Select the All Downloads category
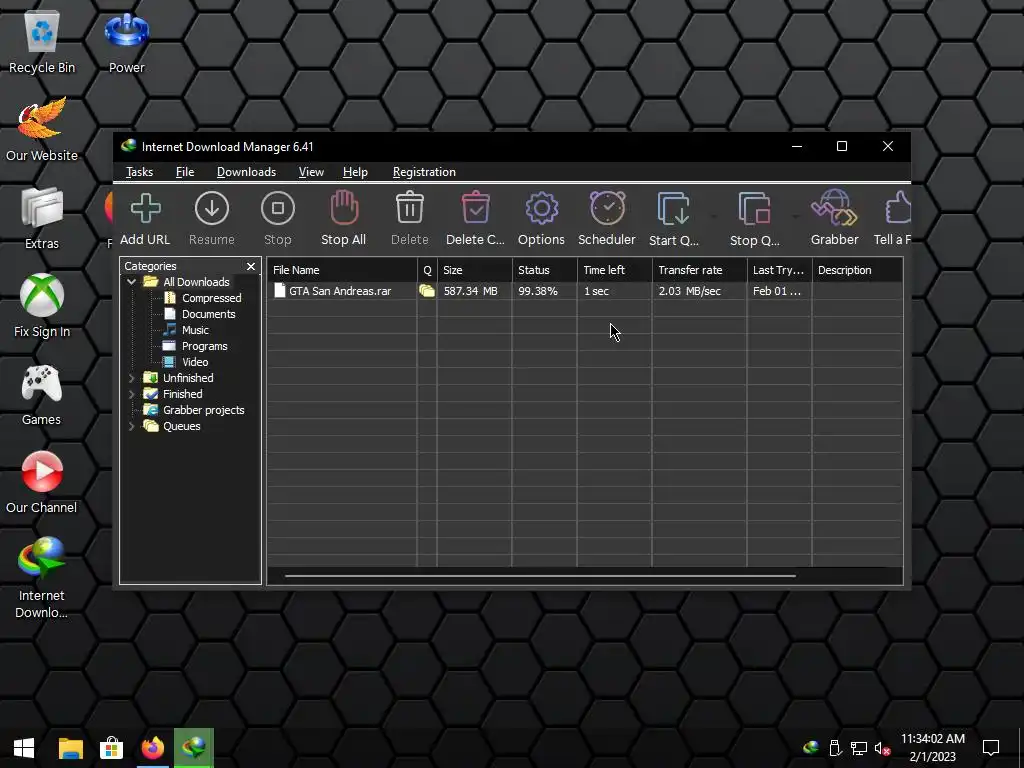 pos(196,282)
